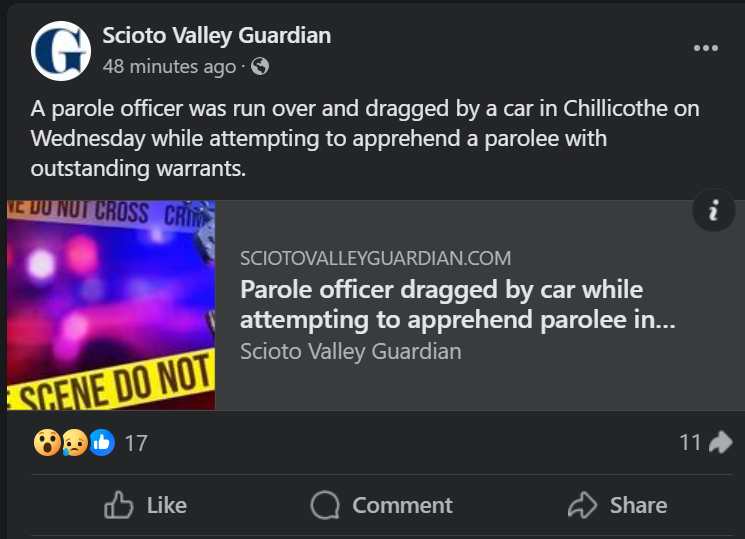745x539 pixels.
Task: View the 17 reactions count
Action: (136, 442)
